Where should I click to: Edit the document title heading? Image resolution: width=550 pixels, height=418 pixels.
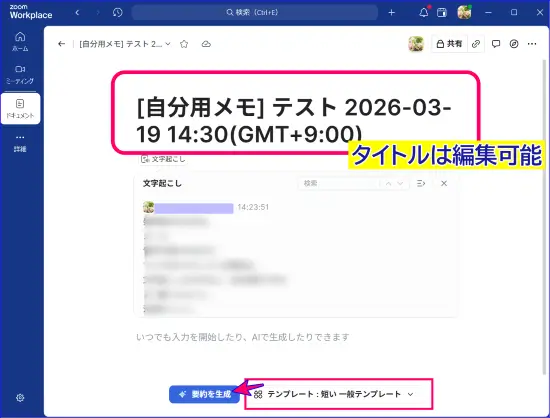click(x=294, y=120)
